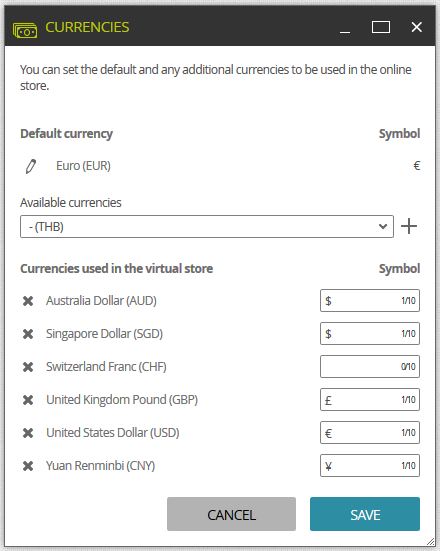Click the Yuan Renminbi symbol field
The image size is (440, 551).
point(370,466)
